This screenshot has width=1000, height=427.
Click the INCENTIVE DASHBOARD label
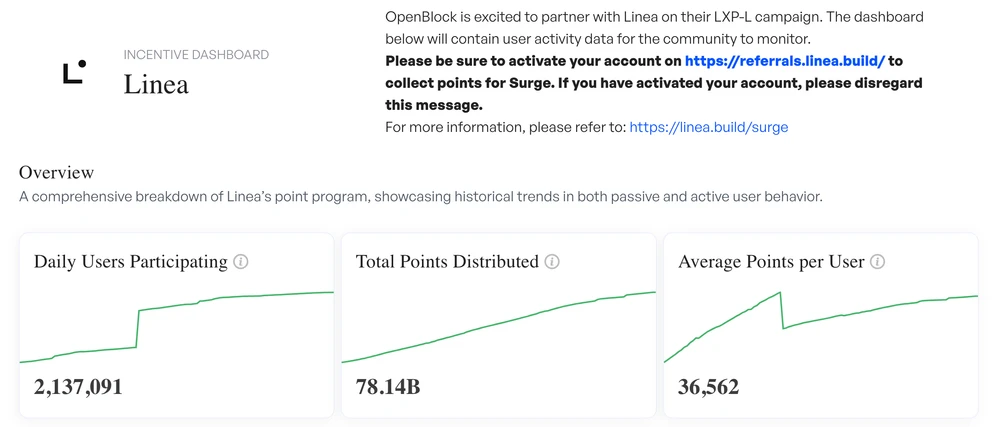click(x=196, y=55)
